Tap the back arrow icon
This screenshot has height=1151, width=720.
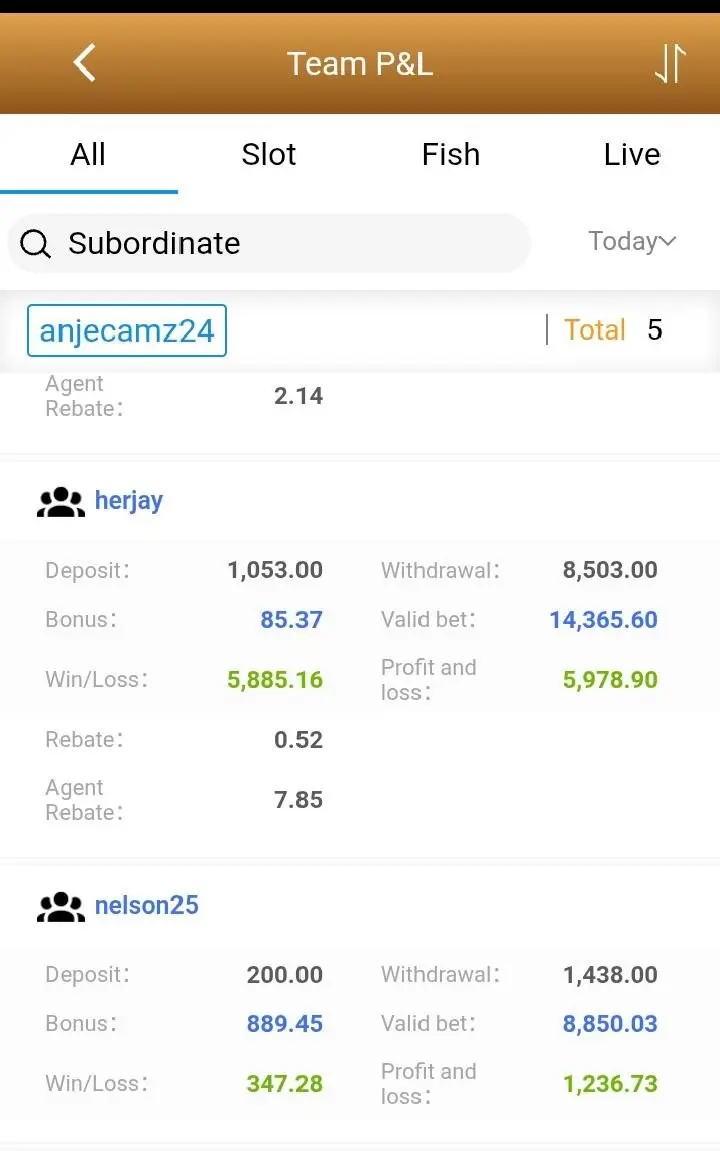pos(85,62)
